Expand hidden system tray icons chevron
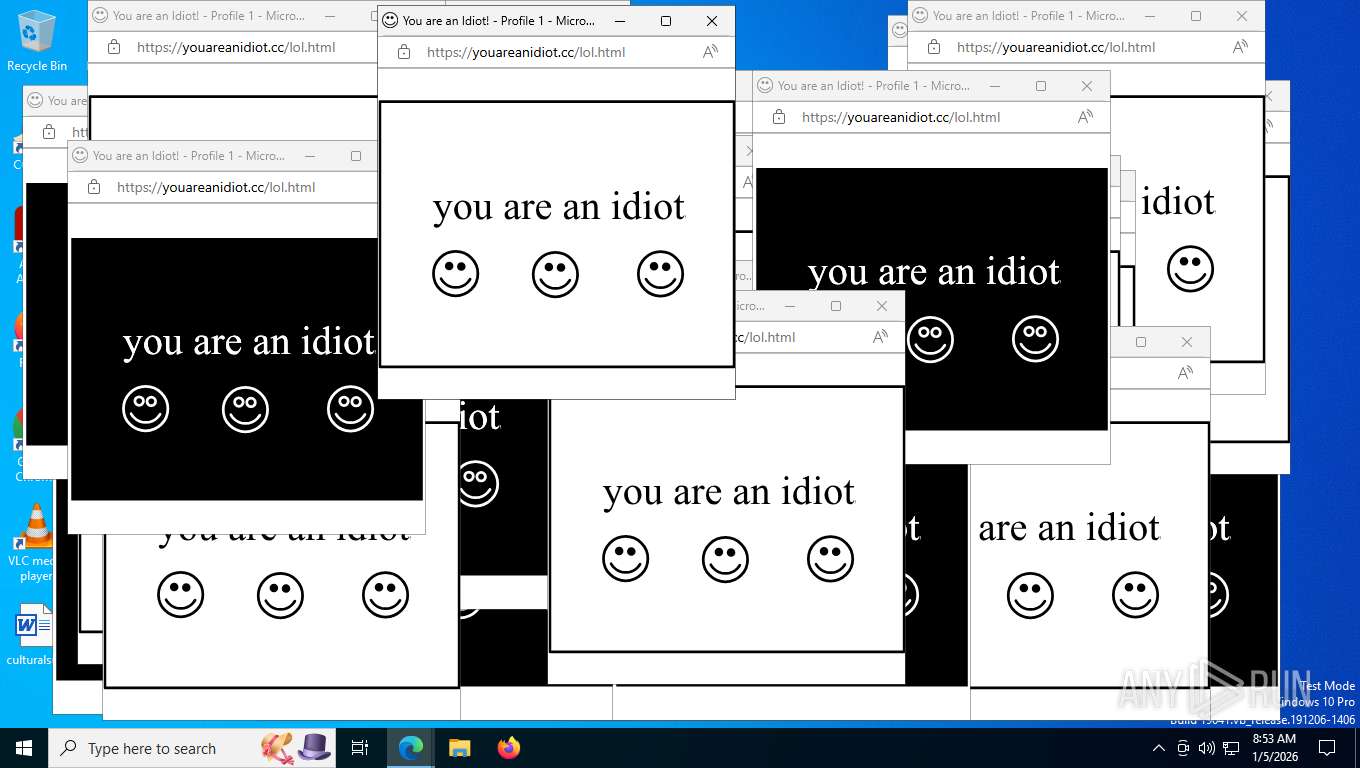 pyautogui.click(x=1159, y=748)
